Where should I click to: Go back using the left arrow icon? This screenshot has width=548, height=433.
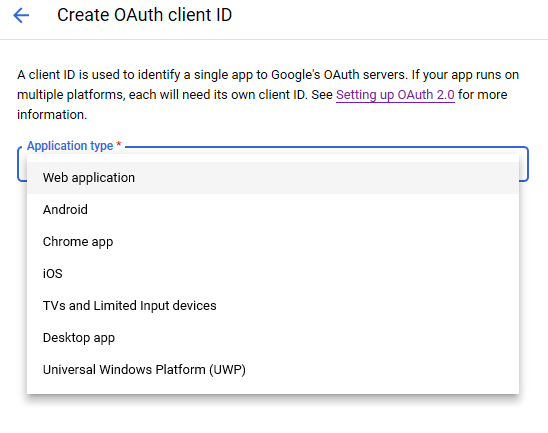tap(21, 15)
